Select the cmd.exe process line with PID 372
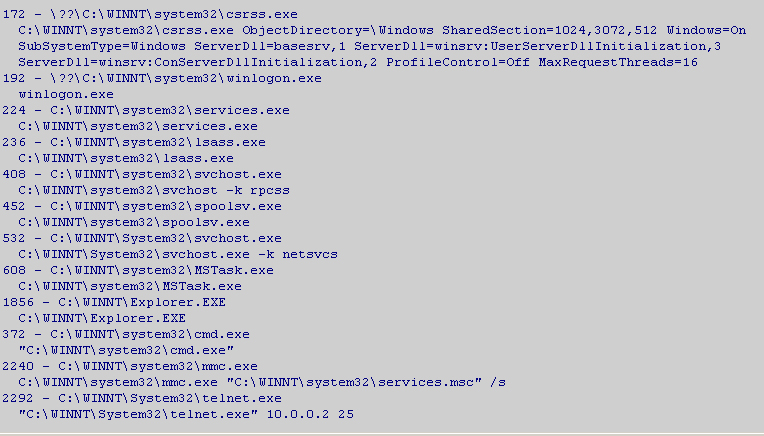 (126, 335)
